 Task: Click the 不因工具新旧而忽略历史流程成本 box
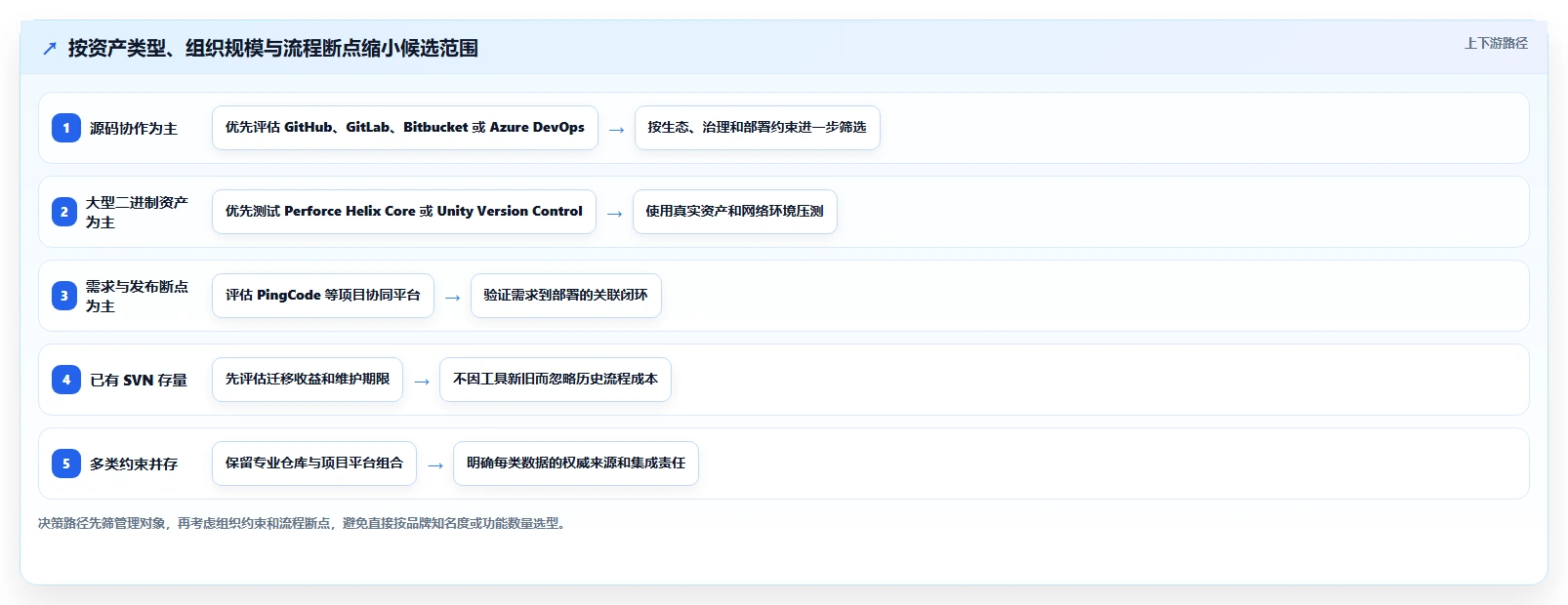[x=556, y=380]
